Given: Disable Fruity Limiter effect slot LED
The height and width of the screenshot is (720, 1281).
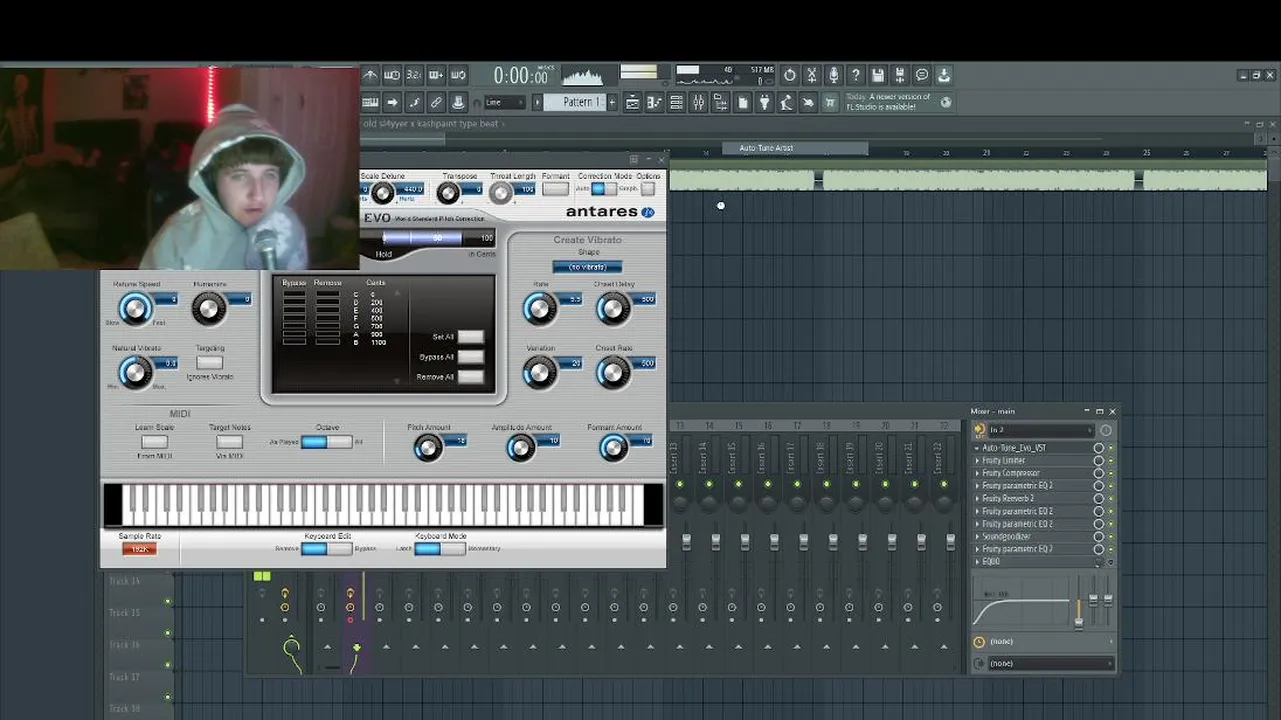Looking at the screenshot, I should point(1110,460).
